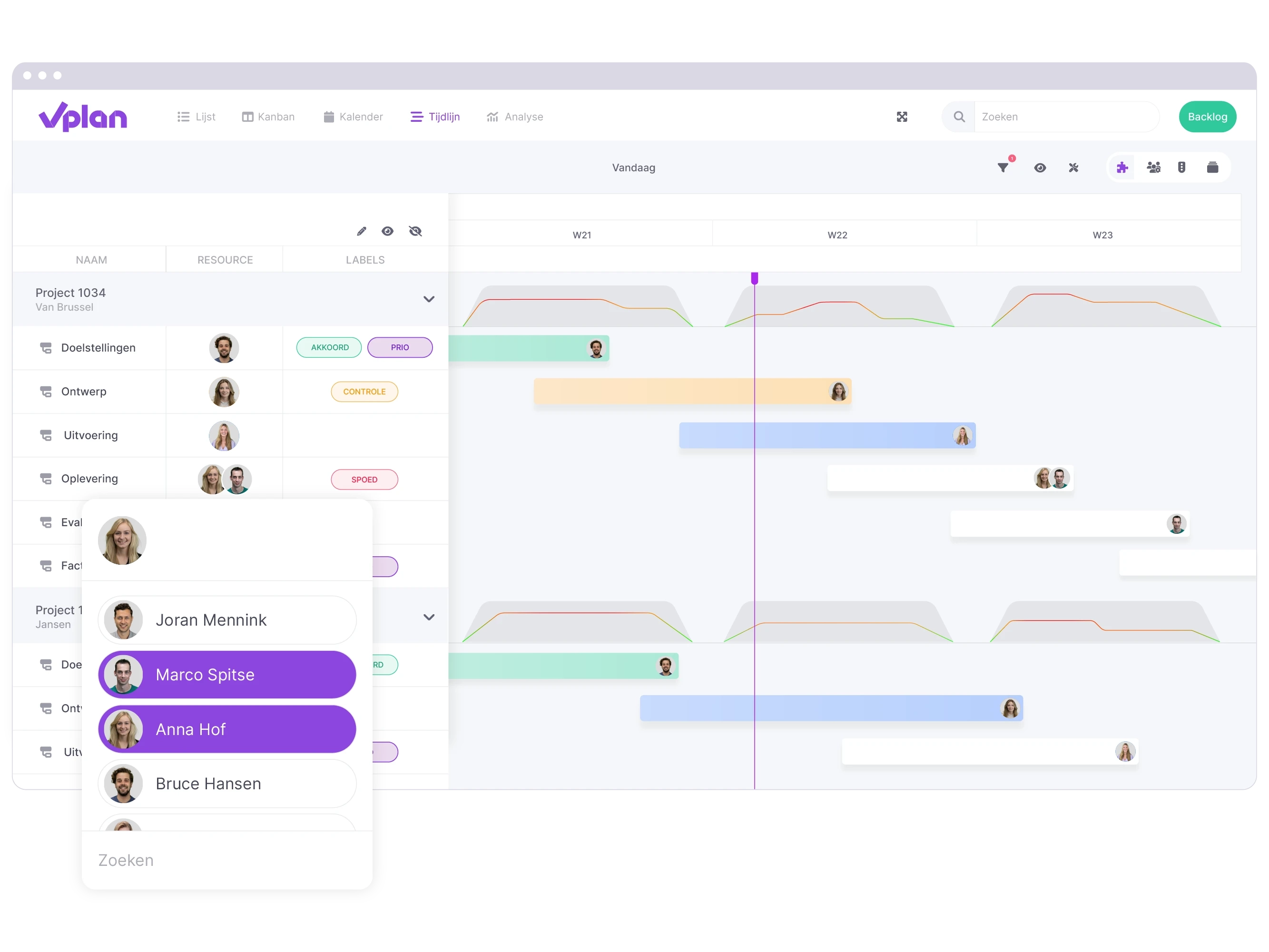Open the filter icon with red badge
Viewport: 1269px width, 952px height.
tap(1004, 167)
